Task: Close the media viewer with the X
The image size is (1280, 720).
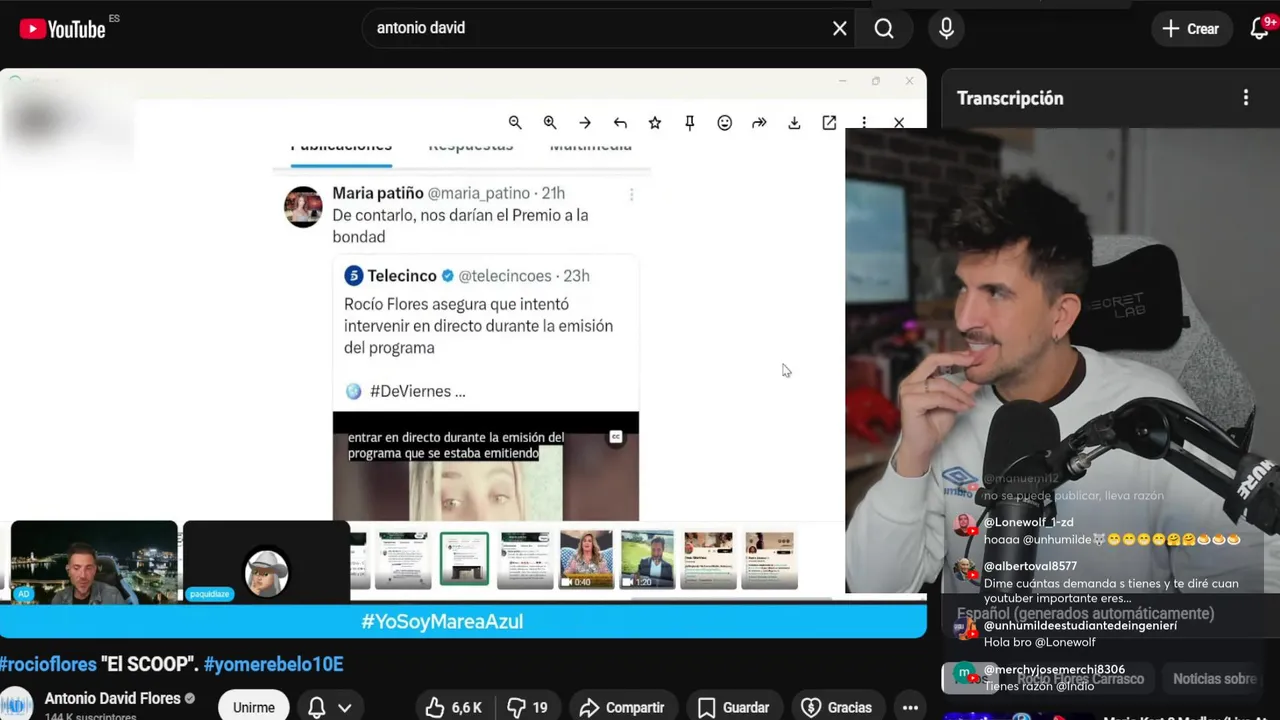Action: (x=899, y=123)
